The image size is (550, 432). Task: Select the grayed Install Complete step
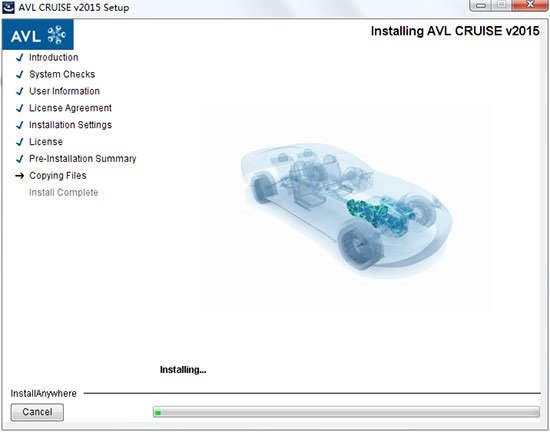(63, 193)
